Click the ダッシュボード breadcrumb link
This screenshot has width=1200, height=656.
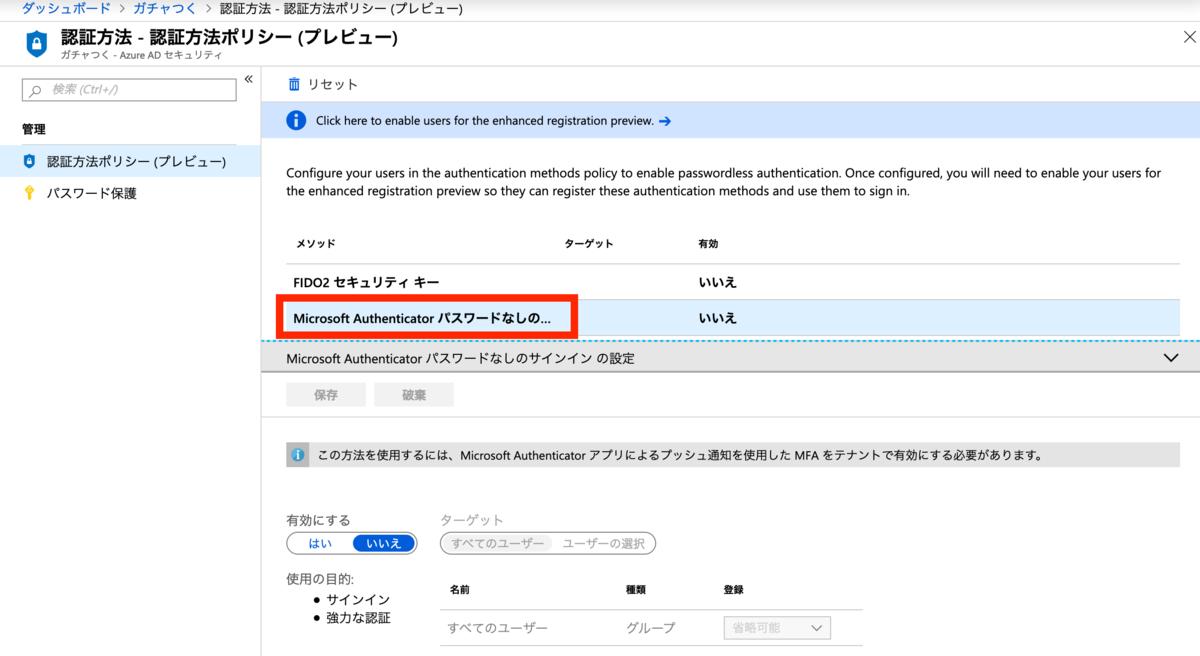coord(66,8)
